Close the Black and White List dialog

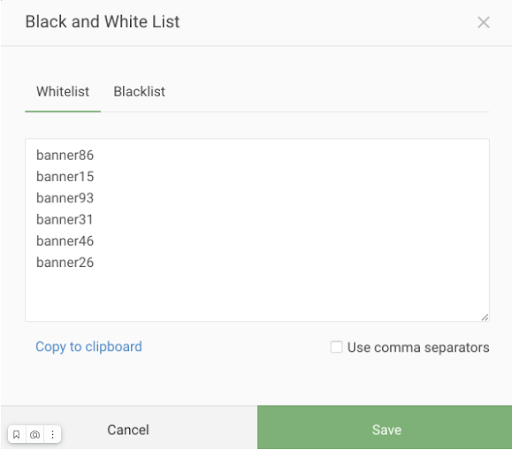(483, 22)
